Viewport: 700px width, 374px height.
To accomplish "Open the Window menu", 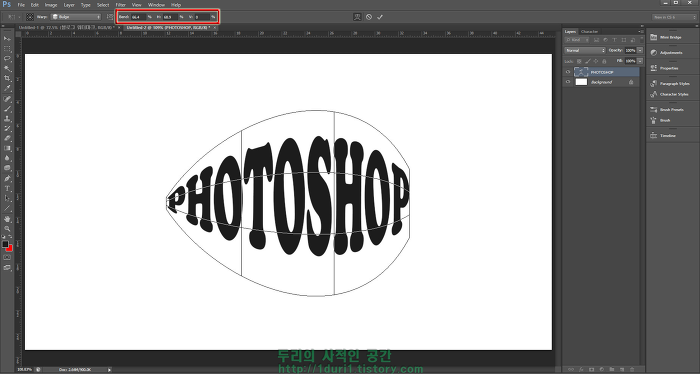I will [156, 5].
